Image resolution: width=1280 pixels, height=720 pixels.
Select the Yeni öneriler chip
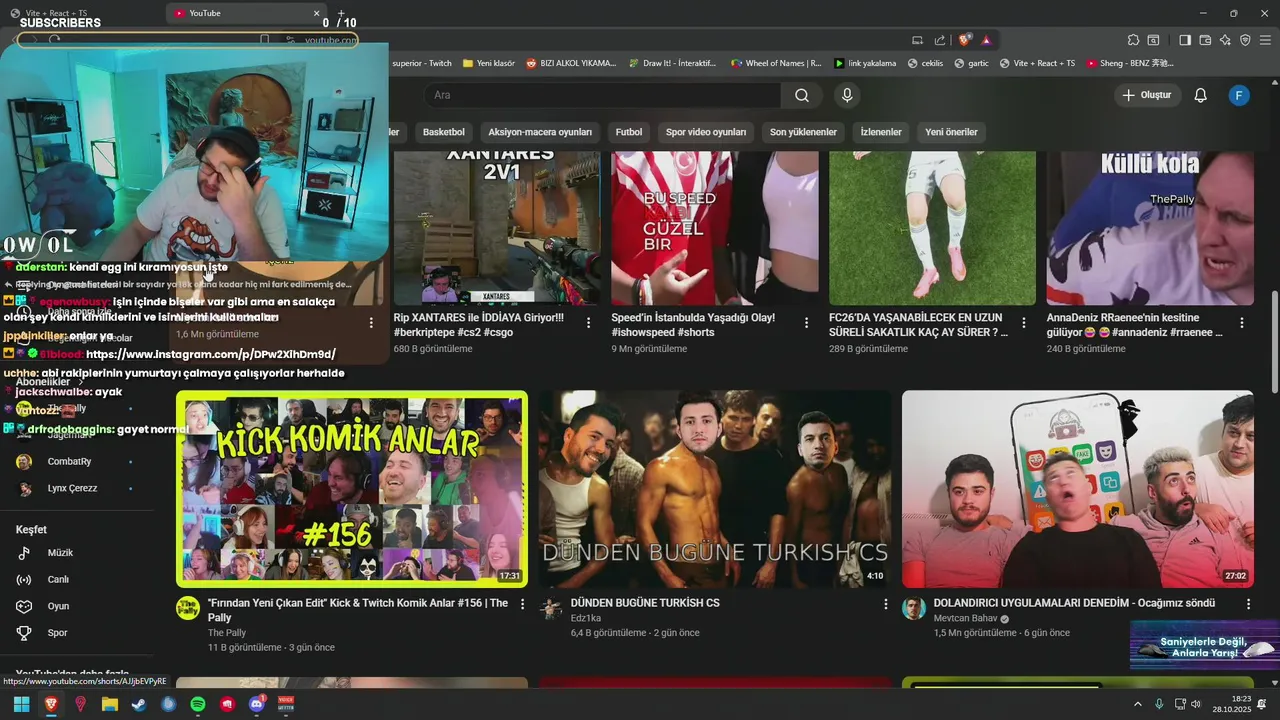(951, 132)
